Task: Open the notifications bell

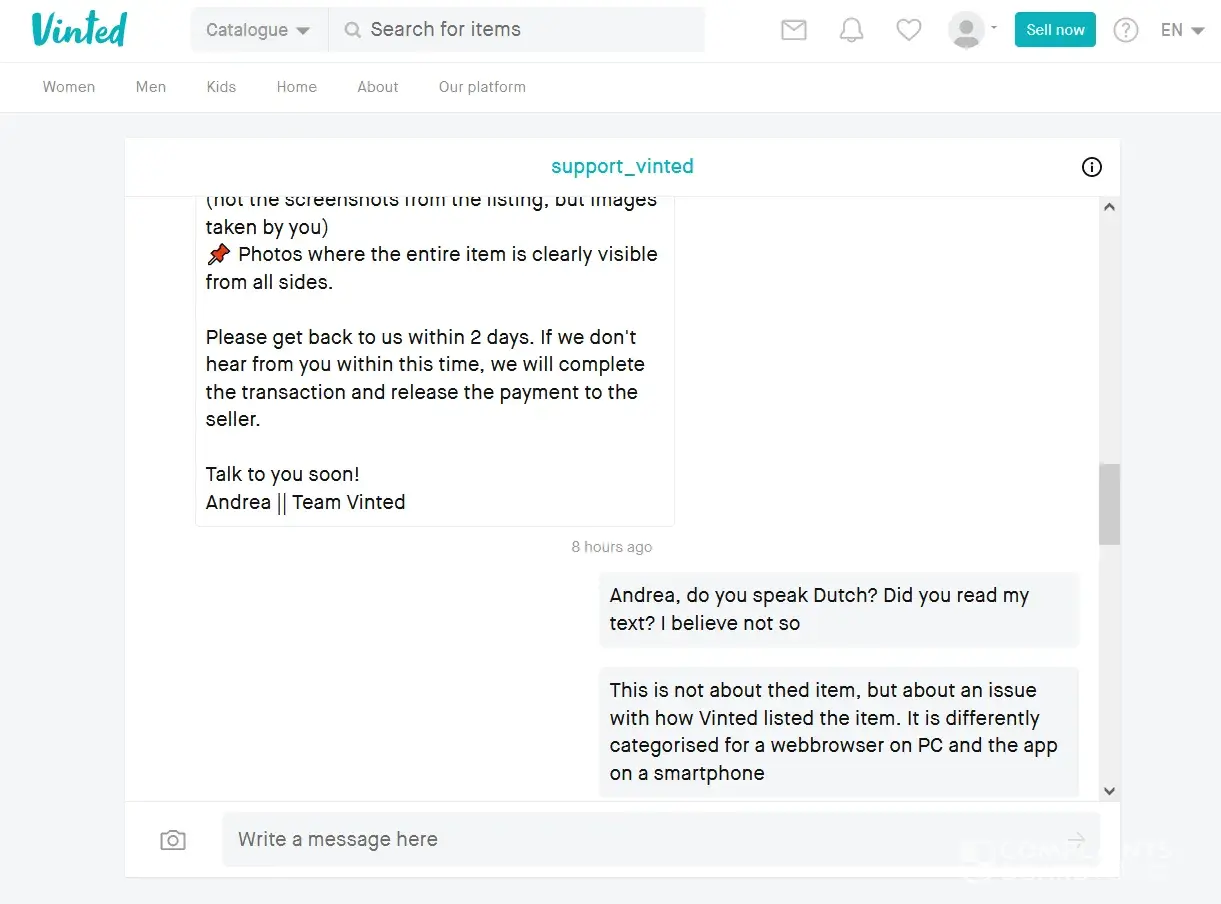Action: tap(851, 30)
